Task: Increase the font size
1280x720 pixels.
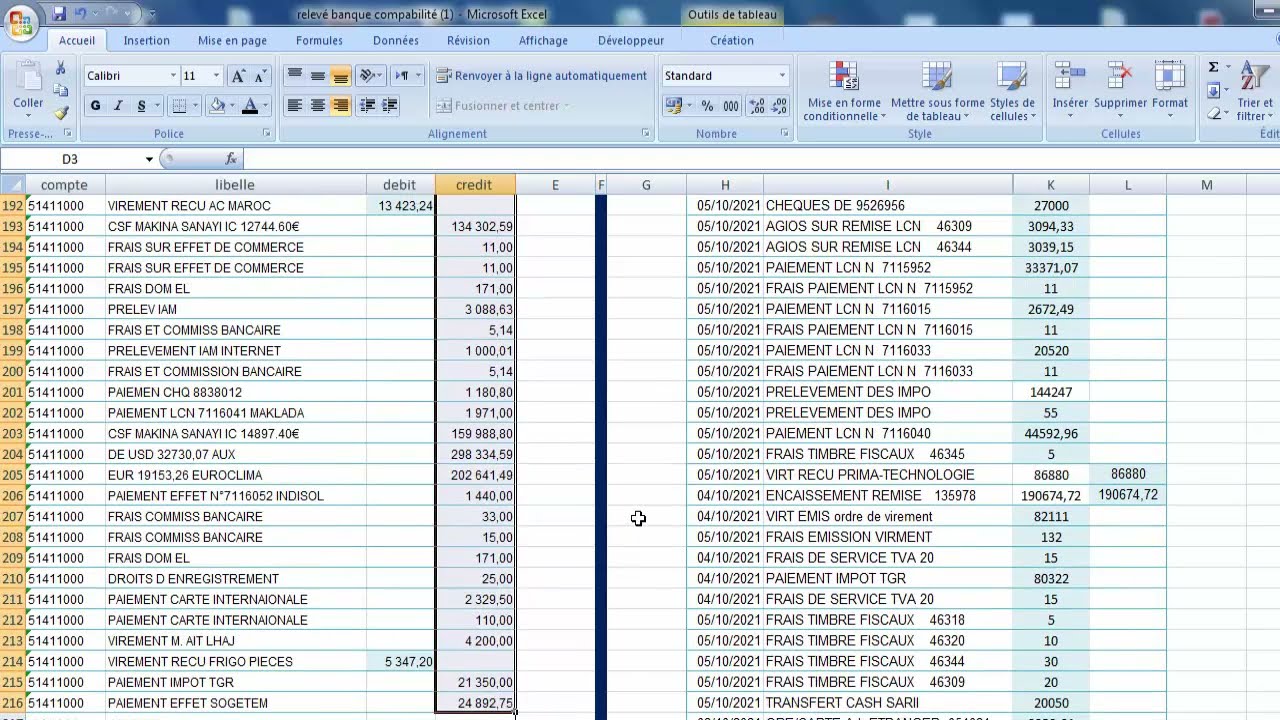Action: tap(238, 76)
